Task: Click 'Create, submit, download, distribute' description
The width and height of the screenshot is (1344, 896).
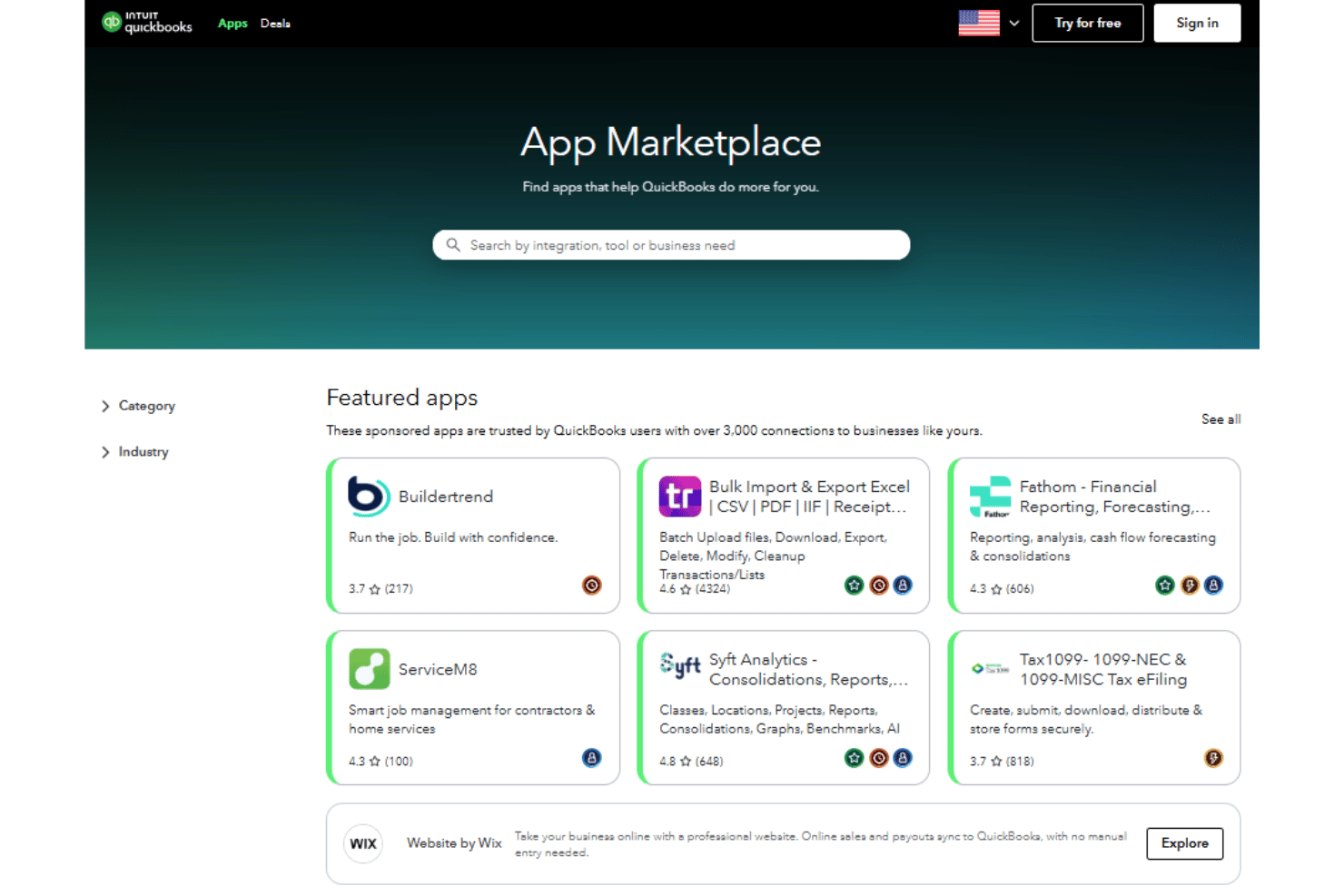Action: (x=1086, y=719)
